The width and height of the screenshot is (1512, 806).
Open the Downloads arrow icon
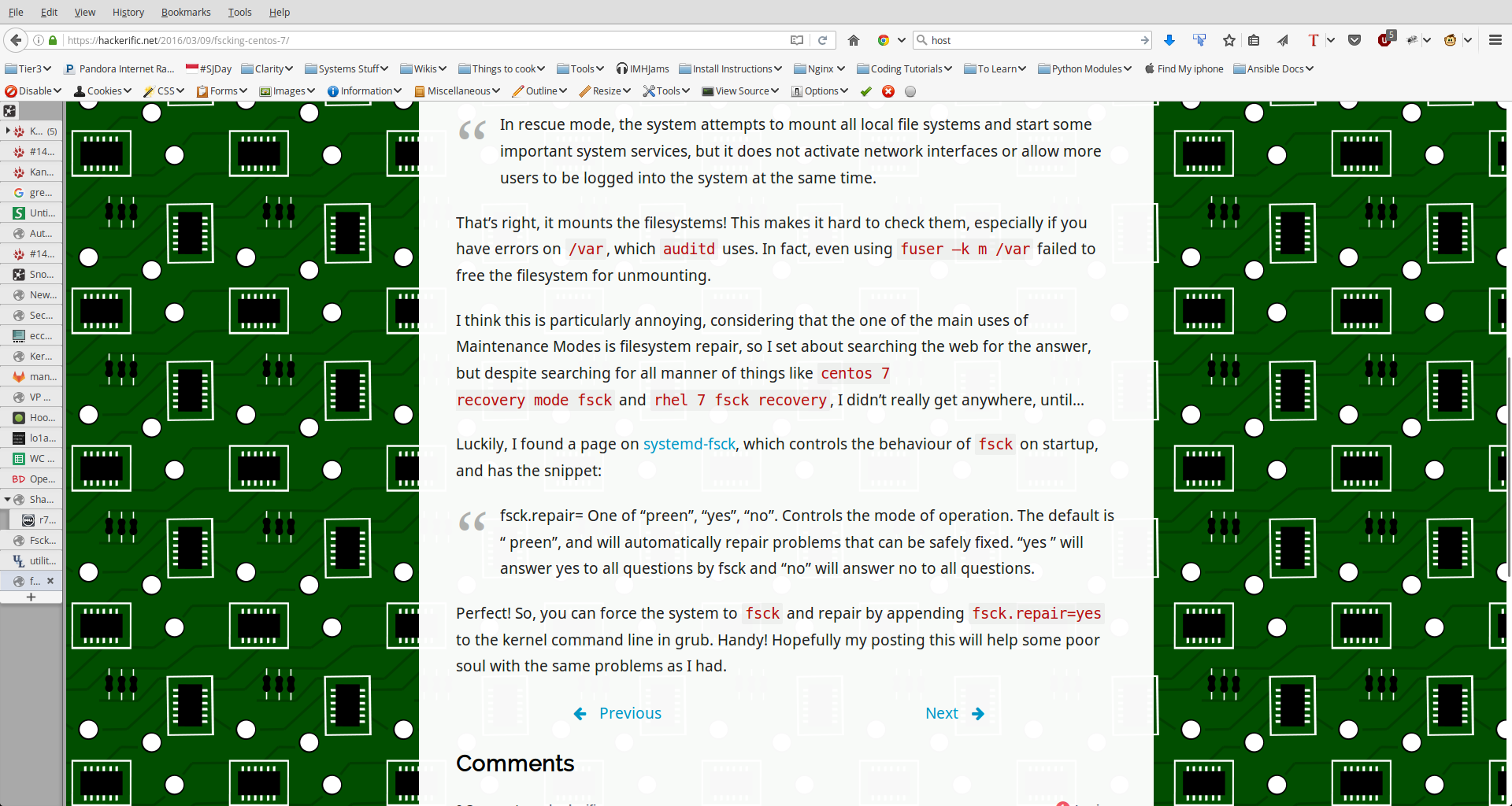pos(1169,40)
